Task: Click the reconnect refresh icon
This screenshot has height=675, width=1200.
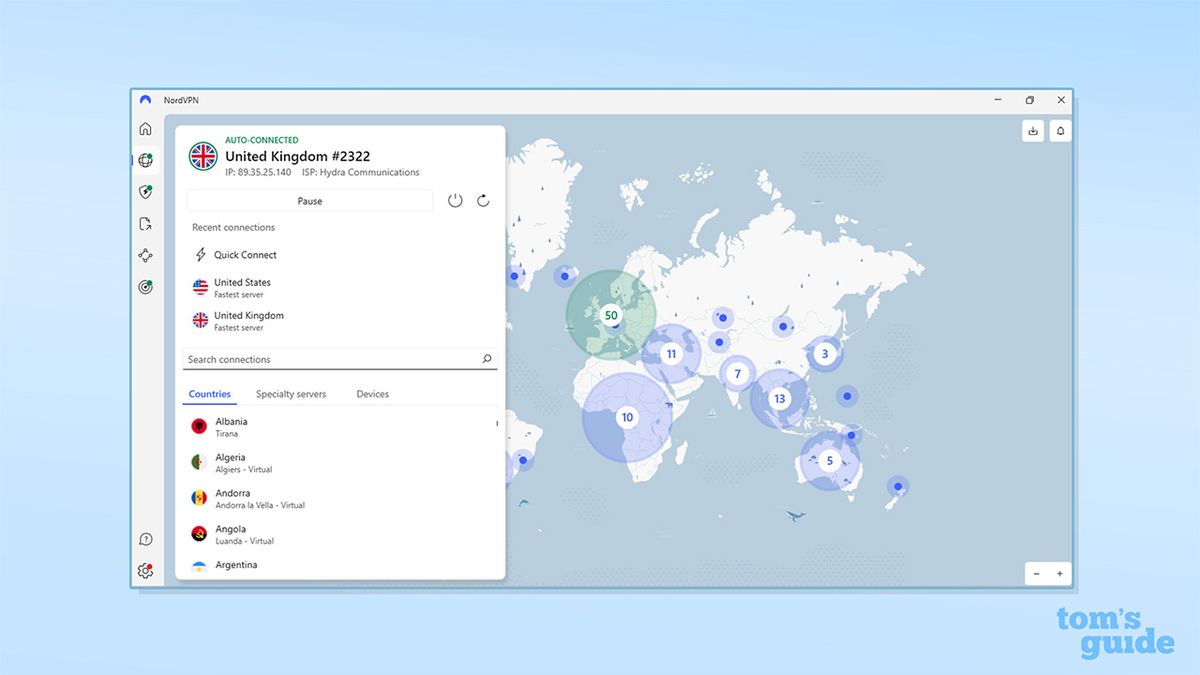Action: 483,200
